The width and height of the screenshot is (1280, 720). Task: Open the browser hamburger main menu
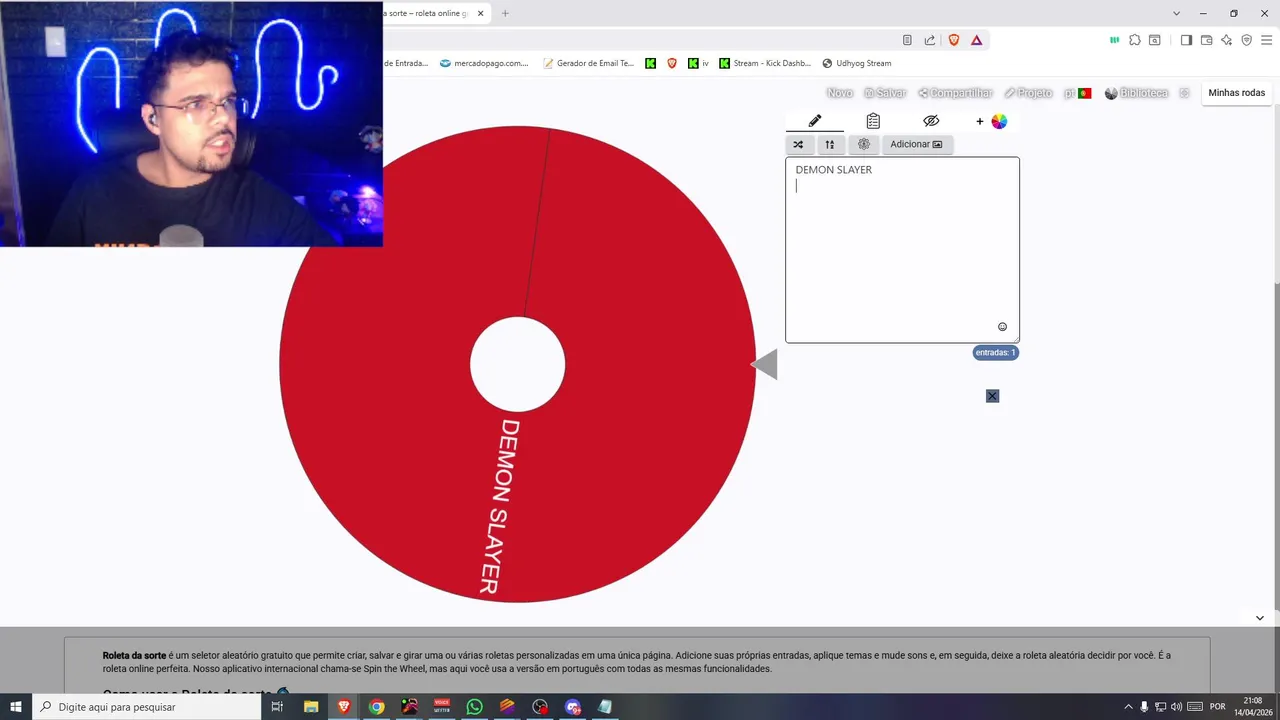tap(1266, 40)
